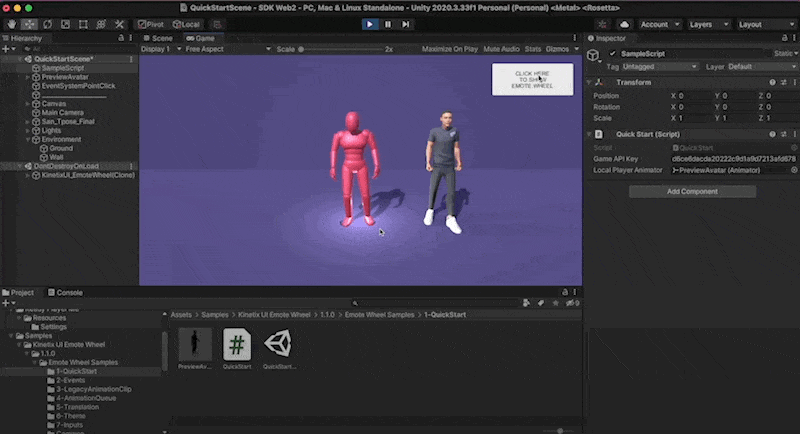The image size is (800, 434).
Task: Open the Transform component context menu
Action: [794, 82]
